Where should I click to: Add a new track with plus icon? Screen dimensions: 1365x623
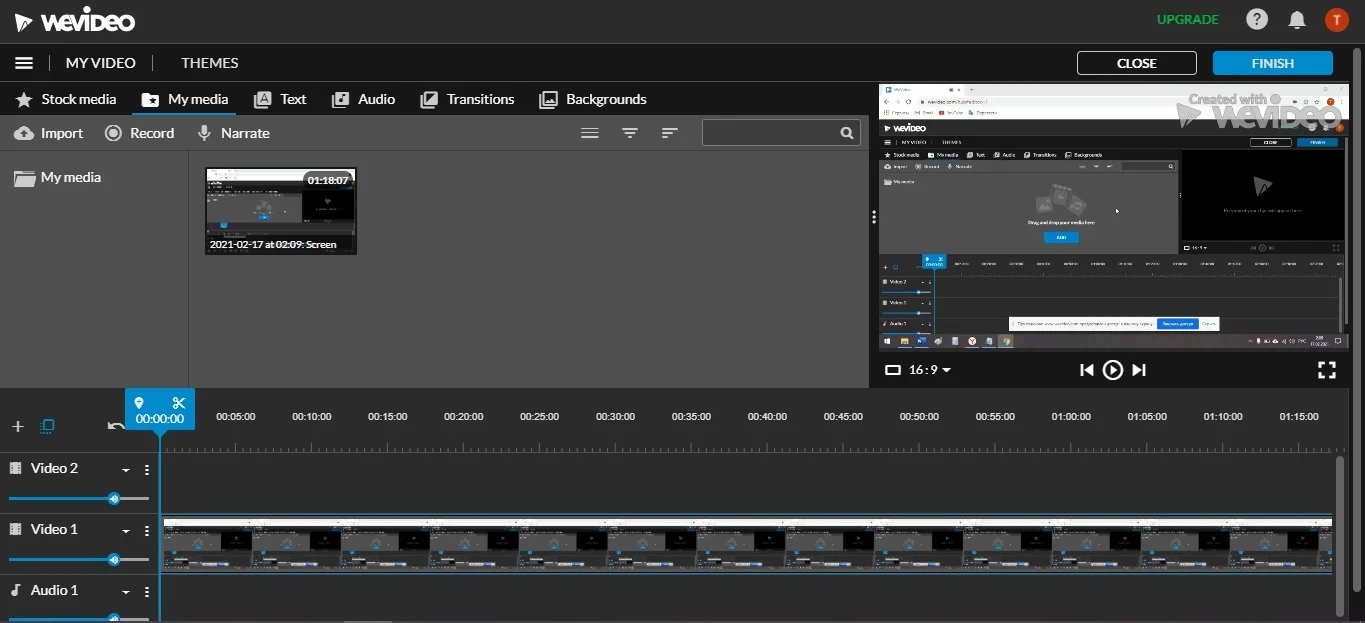pyautogui.click(x=17, y=426)
